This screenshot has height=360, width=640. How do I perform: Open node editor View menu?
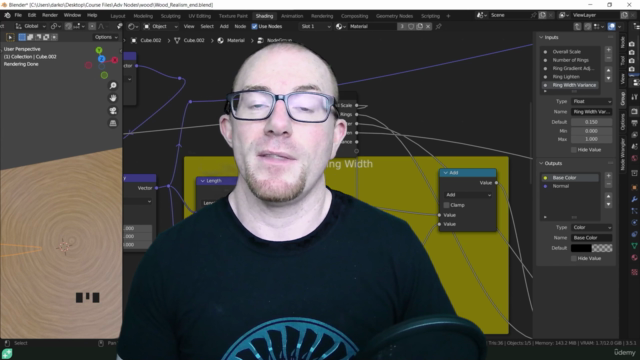click(189, 27)
